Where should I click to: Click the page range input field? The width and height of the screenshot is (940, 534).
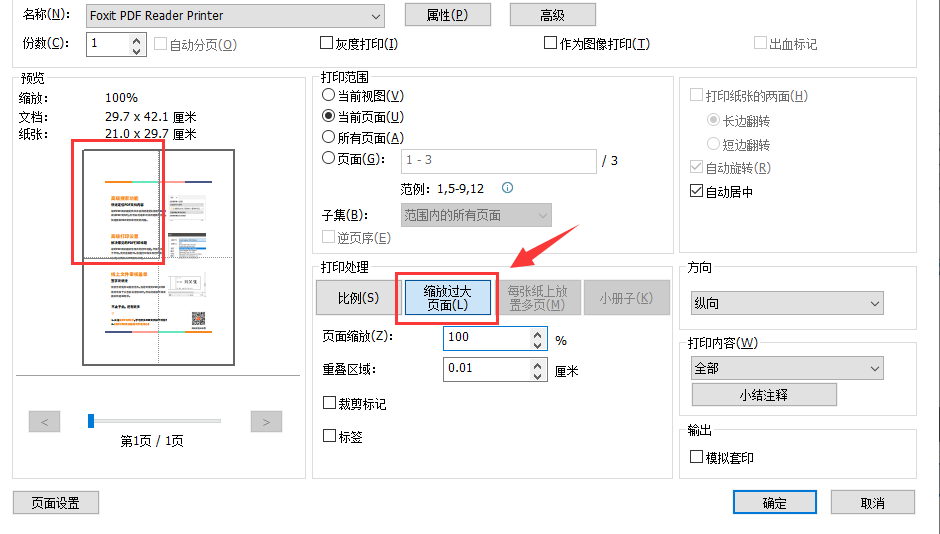click(498, 160)
